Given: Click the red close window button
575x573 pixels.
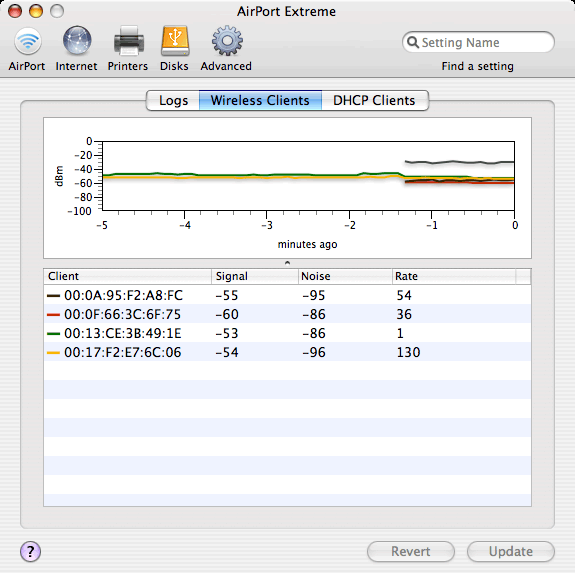Looking at the screenshot, I should click(x=15, y=11).
